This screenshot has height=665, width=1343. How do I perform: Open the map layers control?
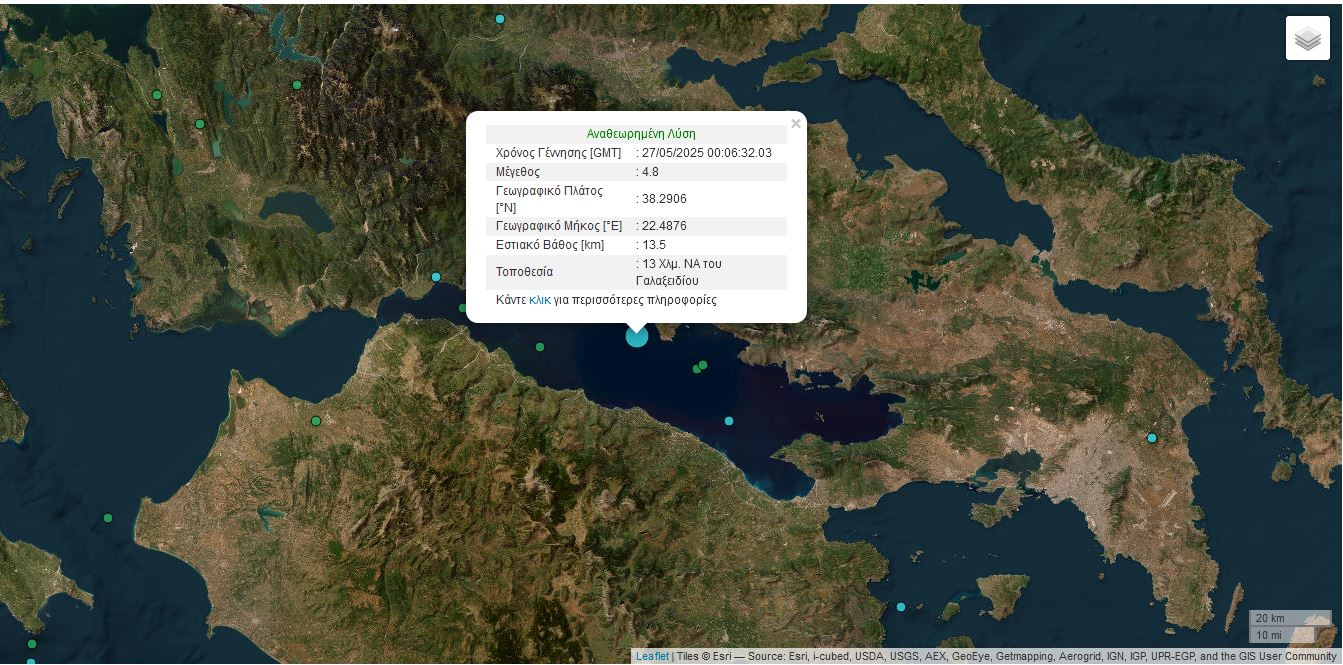(x=1307, y=39)
